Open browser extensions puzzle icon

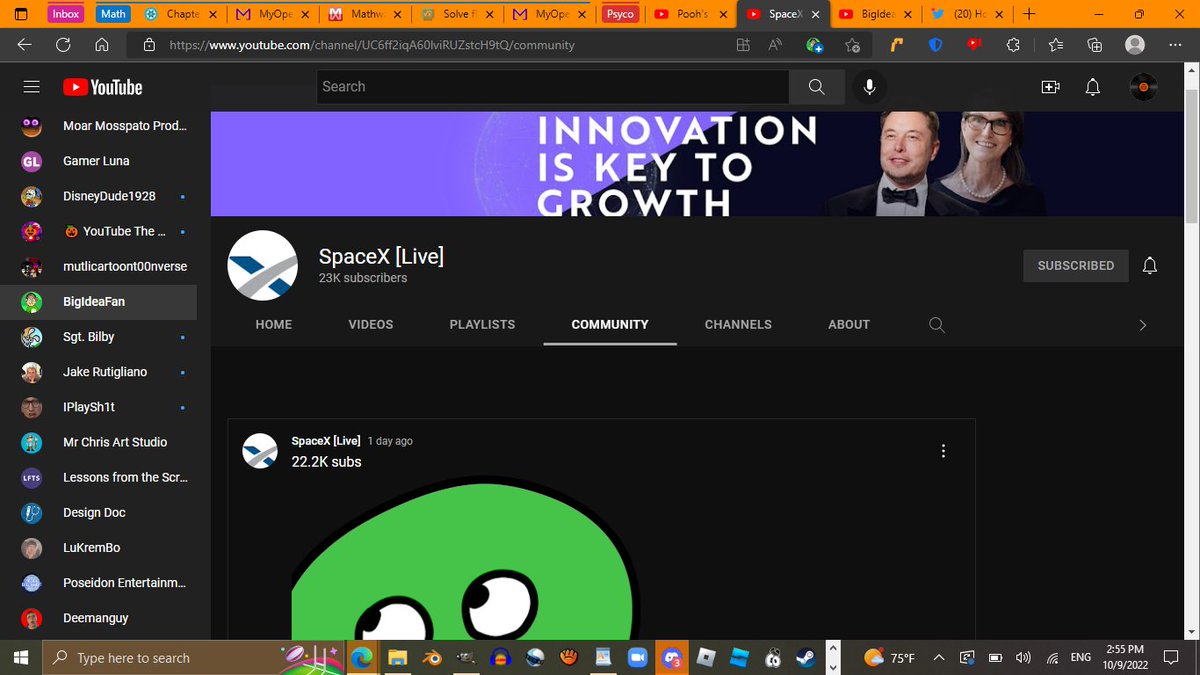[1013, 44]
